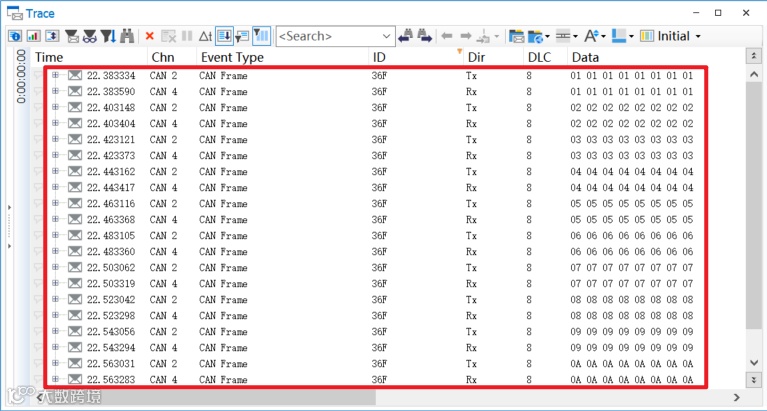Open the difference view icon
This screenshot has height=411, width=767.
point(52,36)
